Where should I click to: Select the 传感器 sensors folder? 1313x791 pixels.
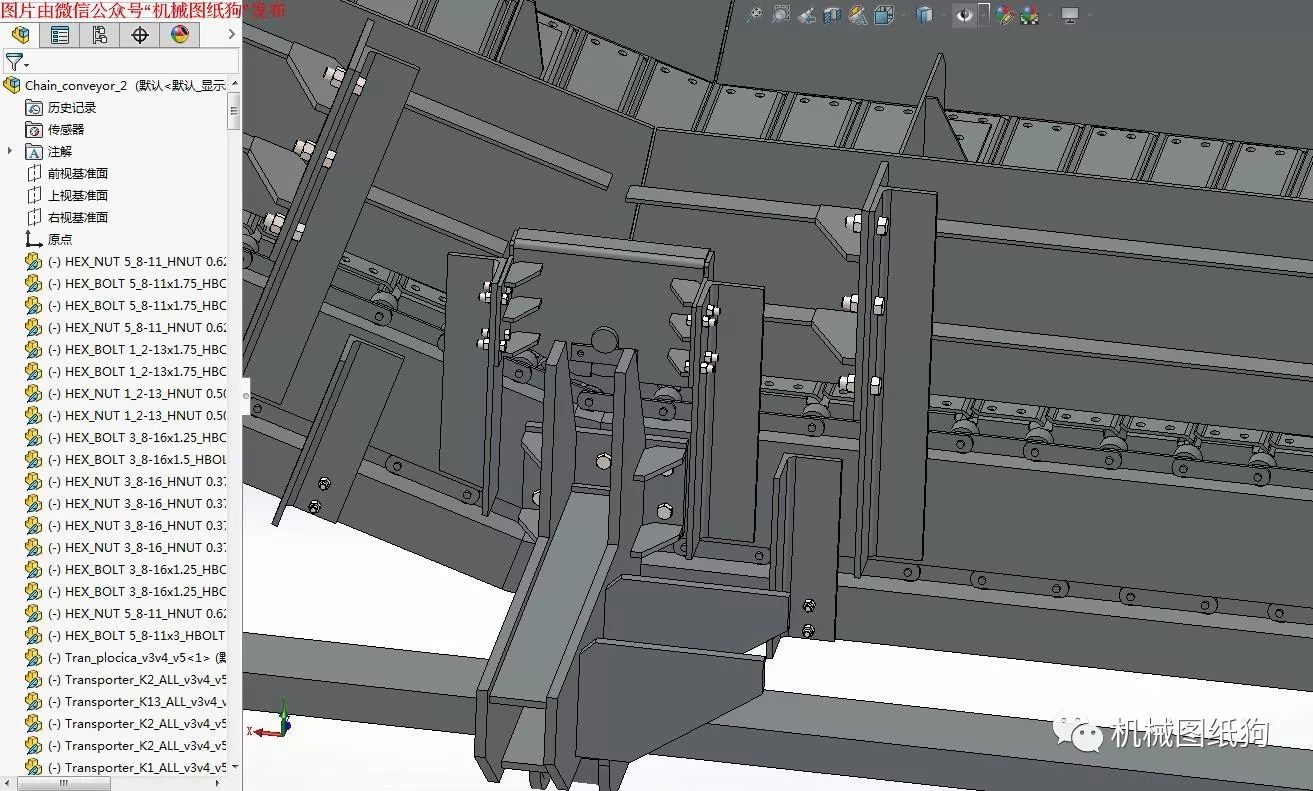click(x=55, y=130)
